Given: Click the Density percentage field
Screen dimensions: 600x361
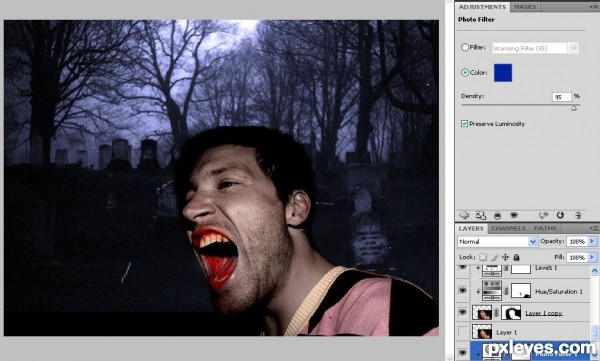Looking at the screenshot, I should [561, 97].
